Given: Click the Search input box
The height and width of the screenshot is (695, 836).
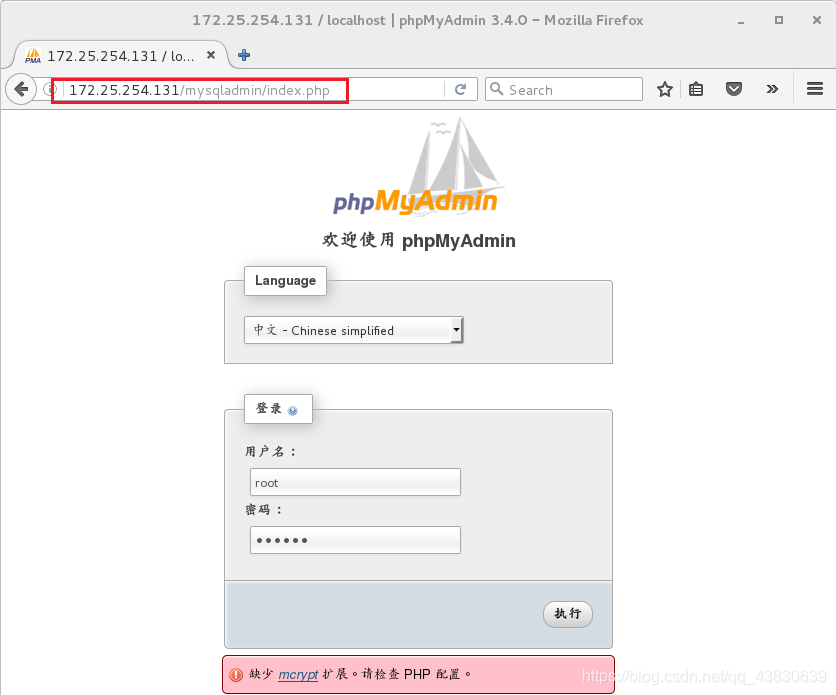Looking at the screenshot, I should (564, 89).
